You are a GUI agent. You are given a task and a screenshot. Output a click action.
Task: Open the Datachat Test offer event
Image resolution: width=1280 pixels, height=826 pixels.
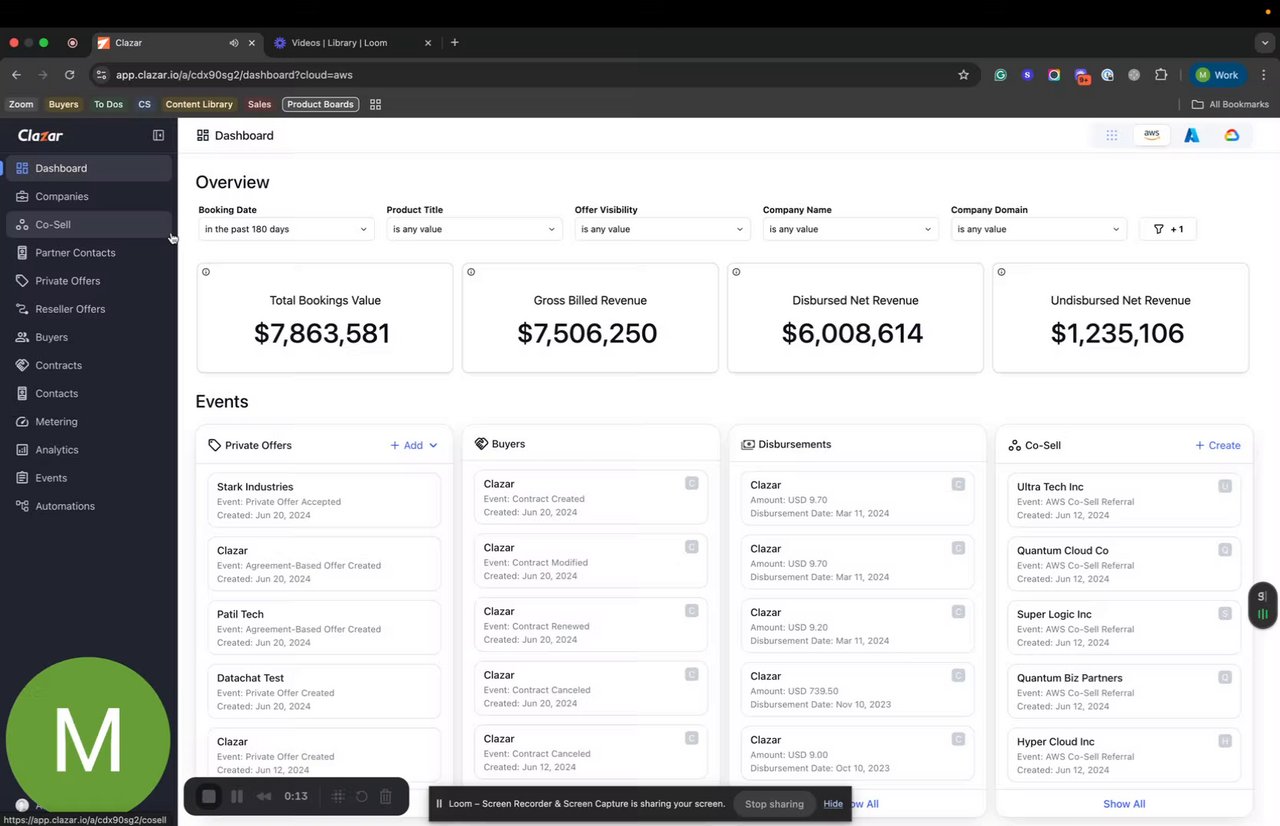click(324, 691)
